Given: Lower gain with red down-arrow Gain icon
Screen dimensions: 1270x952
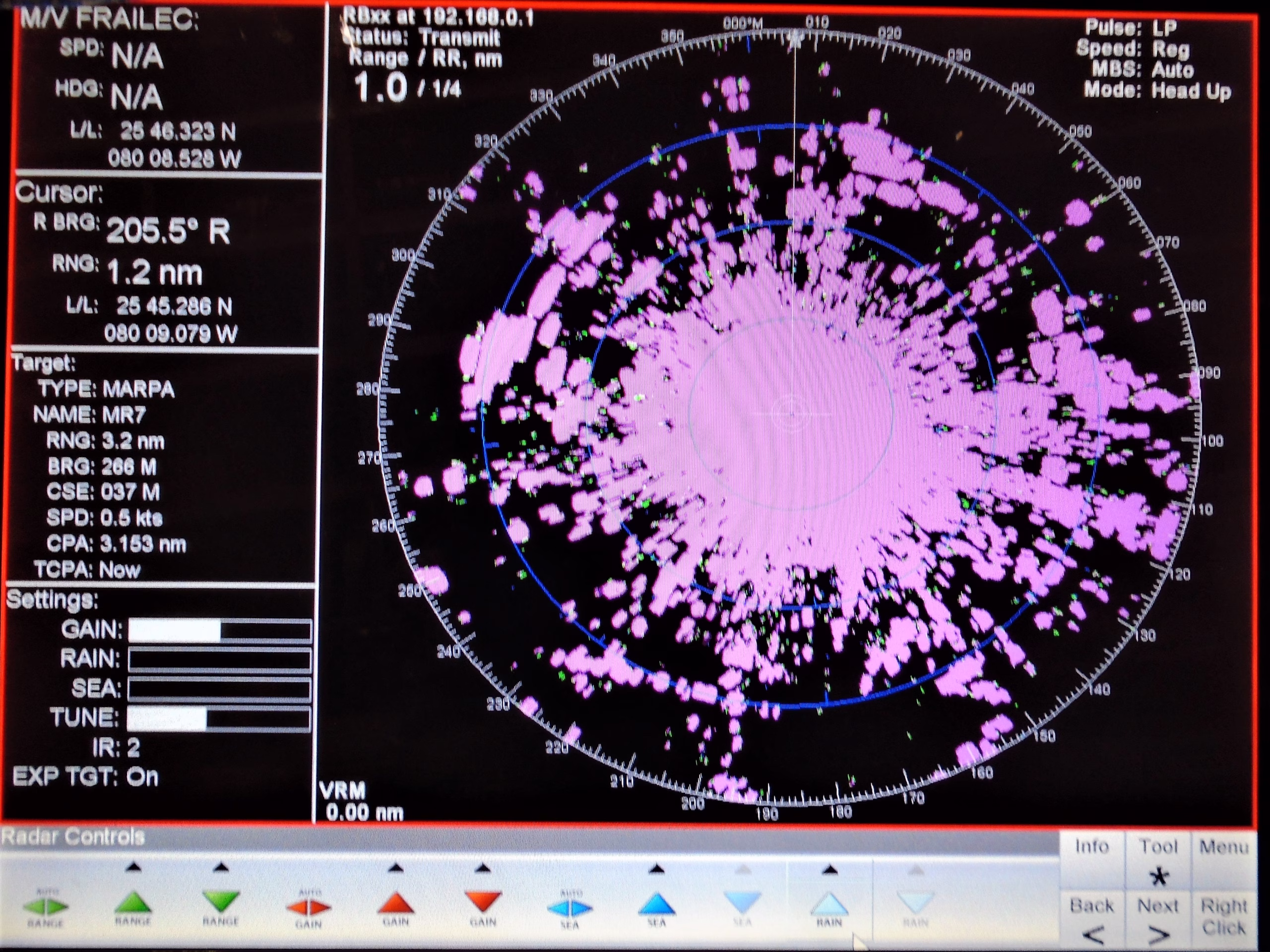Looking at the screenshot, I should [x=483, y=902].
